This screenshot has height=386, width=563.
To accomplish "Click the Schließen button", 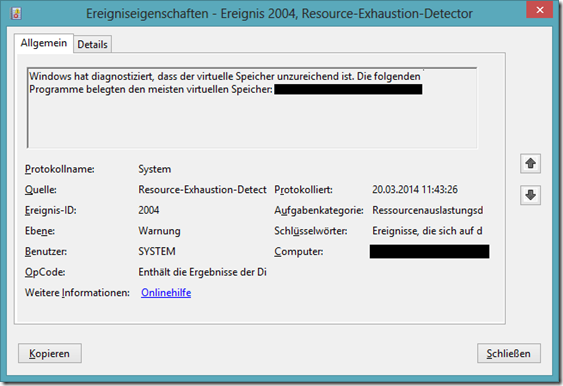I will point(509,353).
